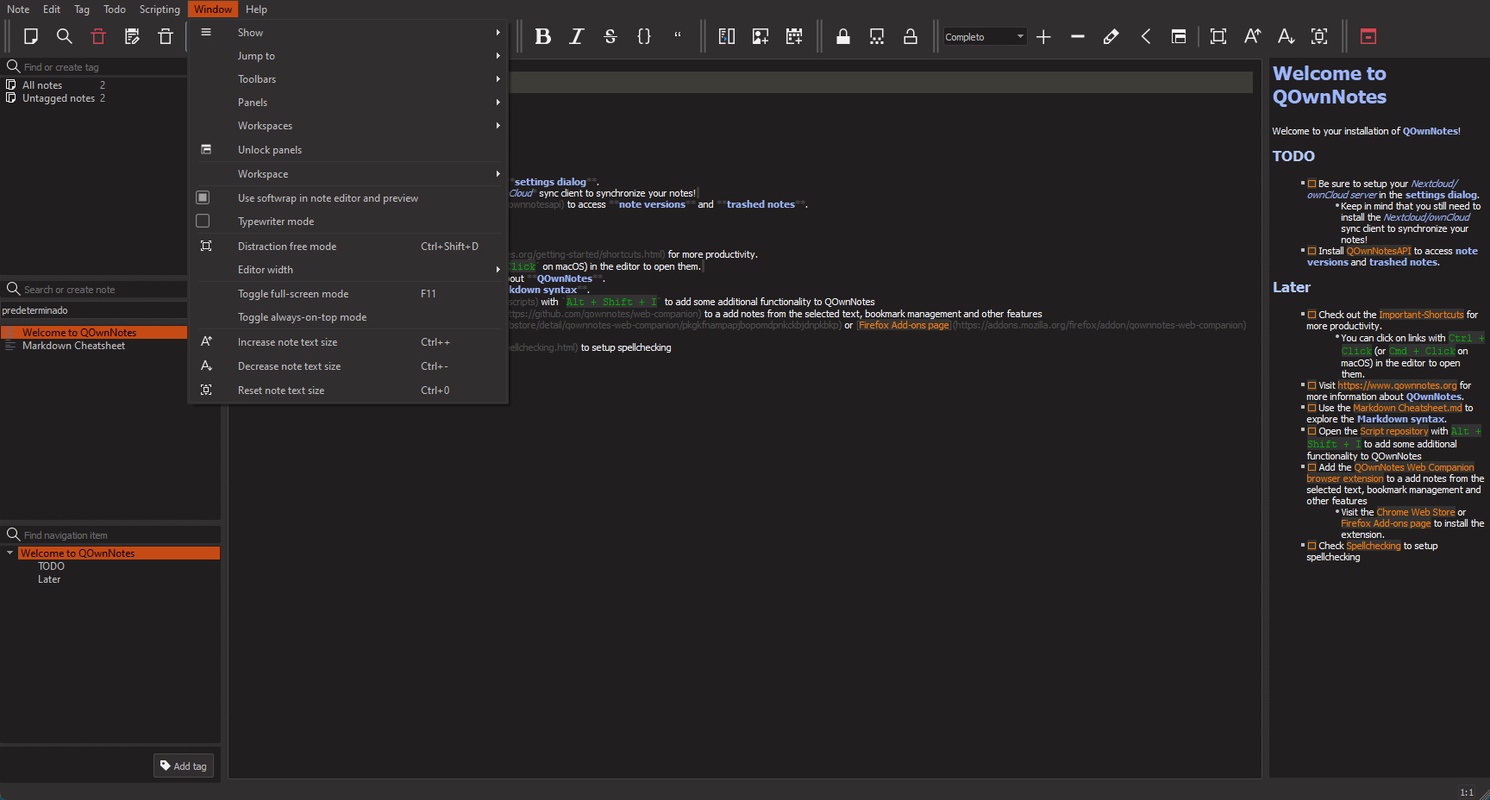This screenshot has height=800, width=1490.
Task: Apply strikethrough formatting from the toolbar
Action: pyautogui.click(x=610, y=36)
